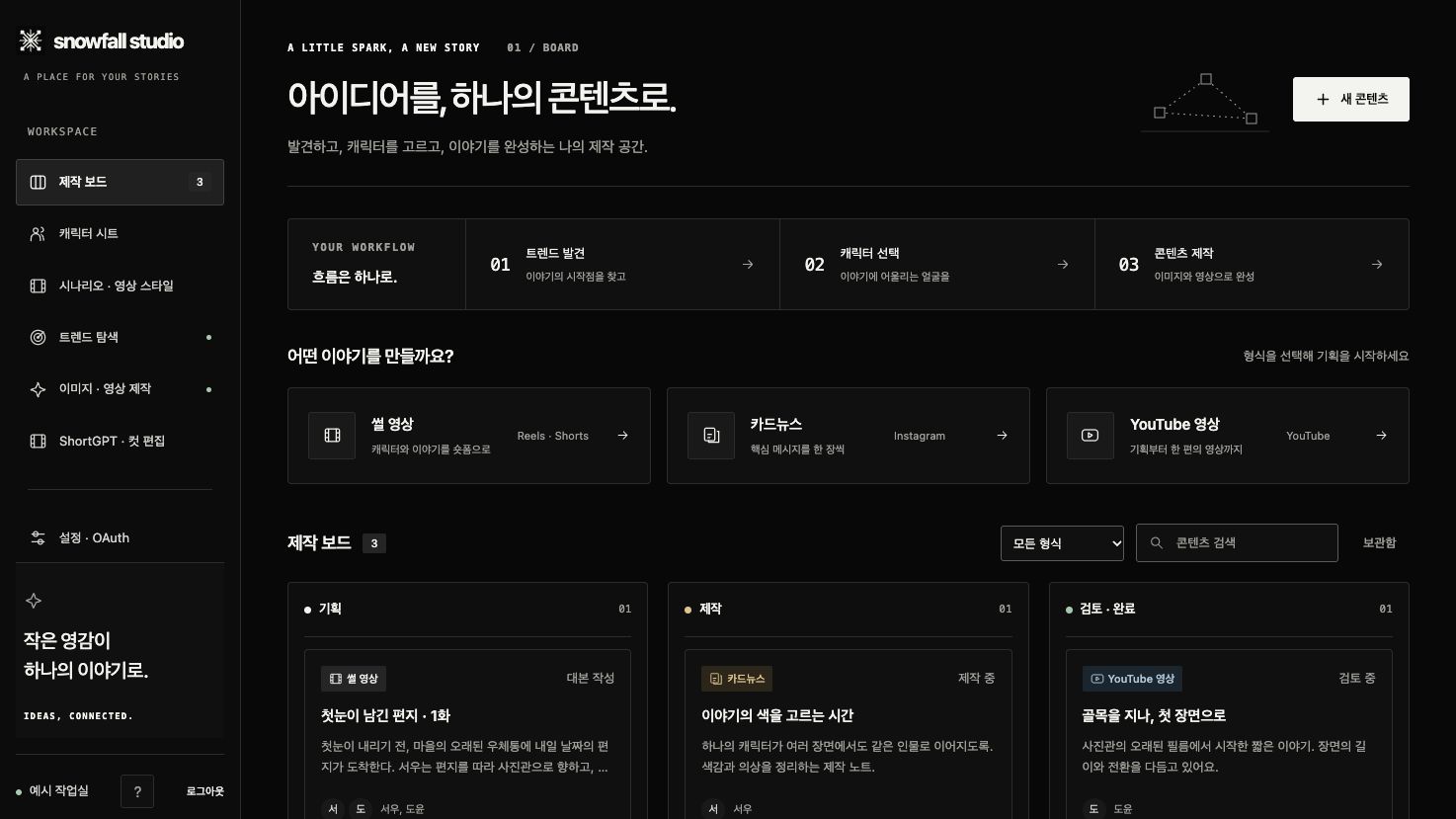The image size is (1456, 819).
Task: Open workflow step 01 트렌드 발견
Action: (x=622, y=264)
